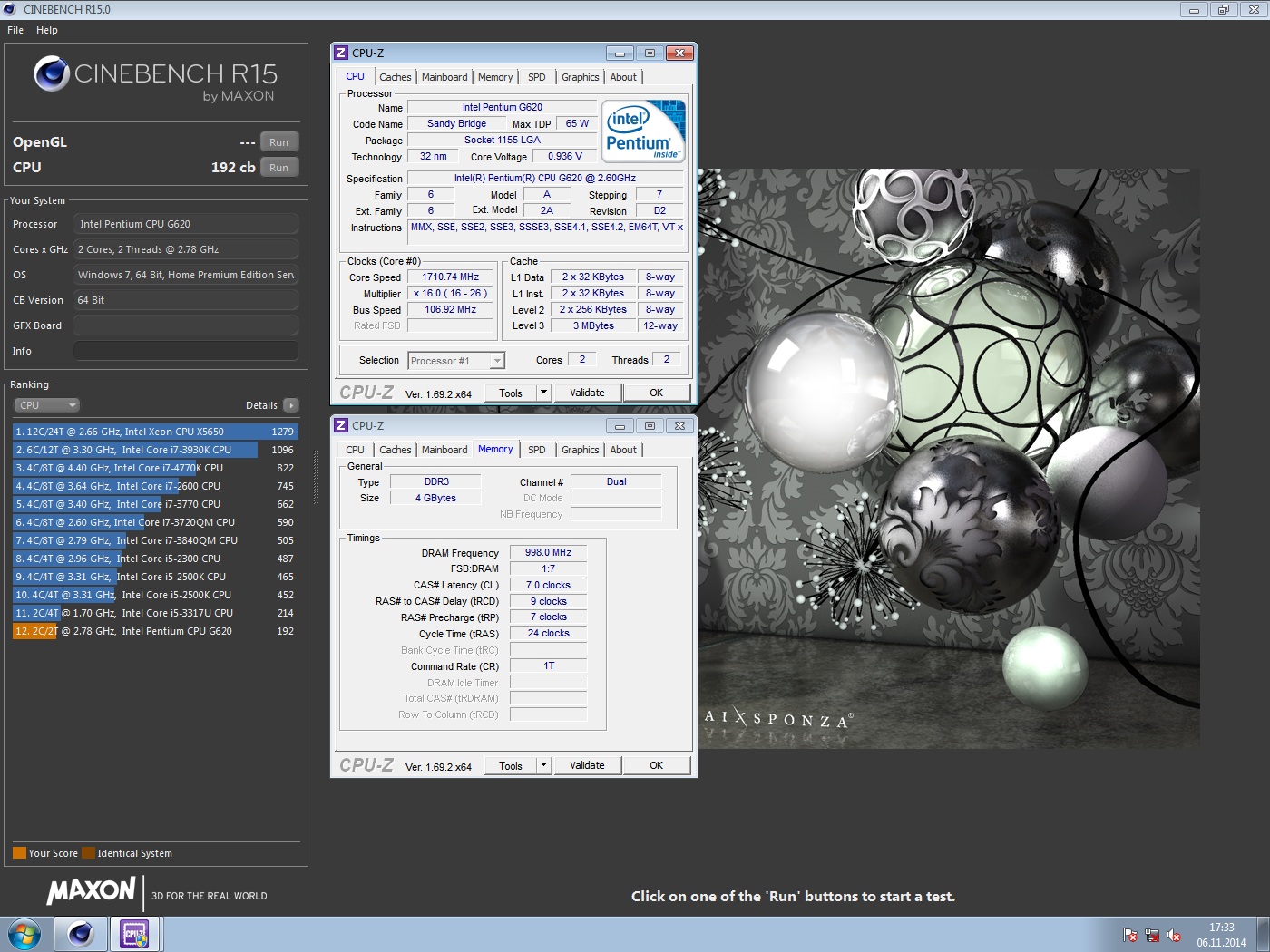This screenshot has height=952, width=1270.
Task: Click the Intel Pentium inside logo
Action: coord(644,131)
